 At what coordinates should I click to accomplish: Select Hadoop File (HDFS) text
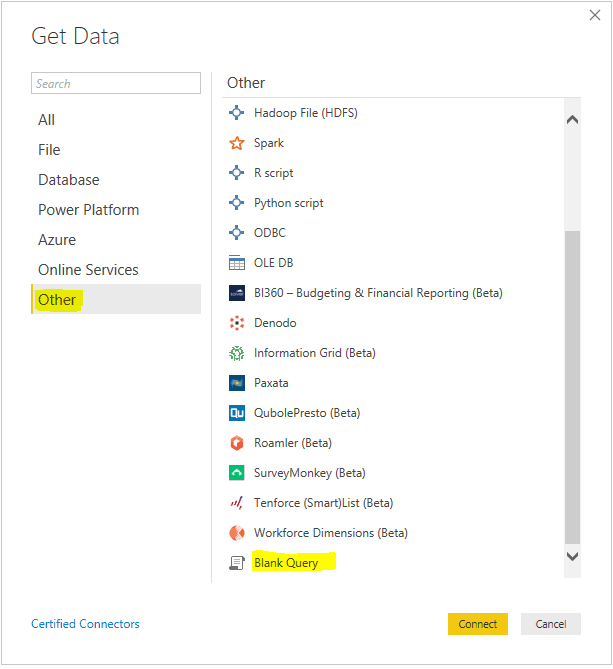306,113
